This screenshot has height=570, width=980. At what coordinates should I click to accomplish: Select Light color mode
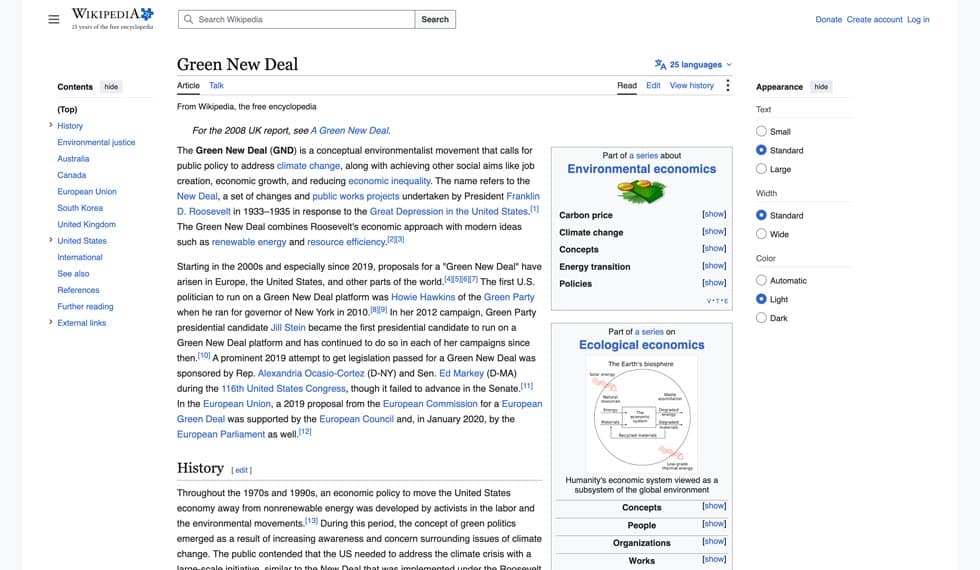point(761,299)
